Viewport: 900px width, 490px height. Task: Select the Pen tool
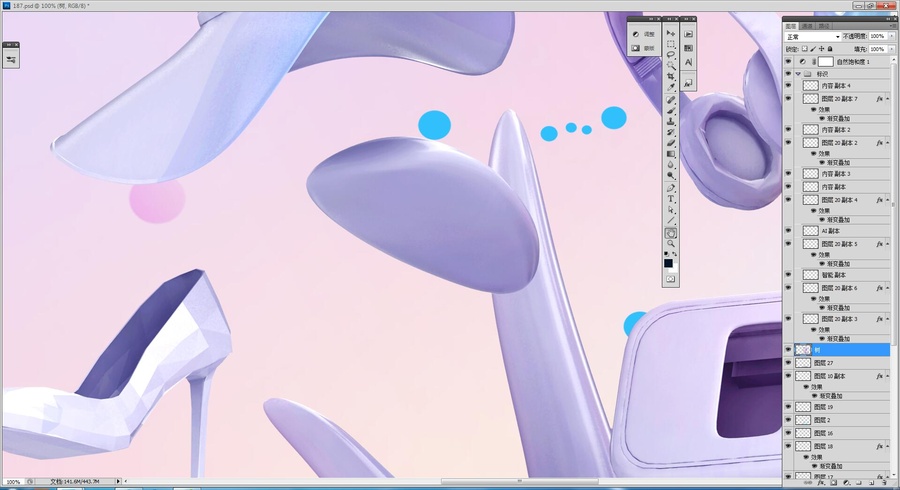pos(670,188)
